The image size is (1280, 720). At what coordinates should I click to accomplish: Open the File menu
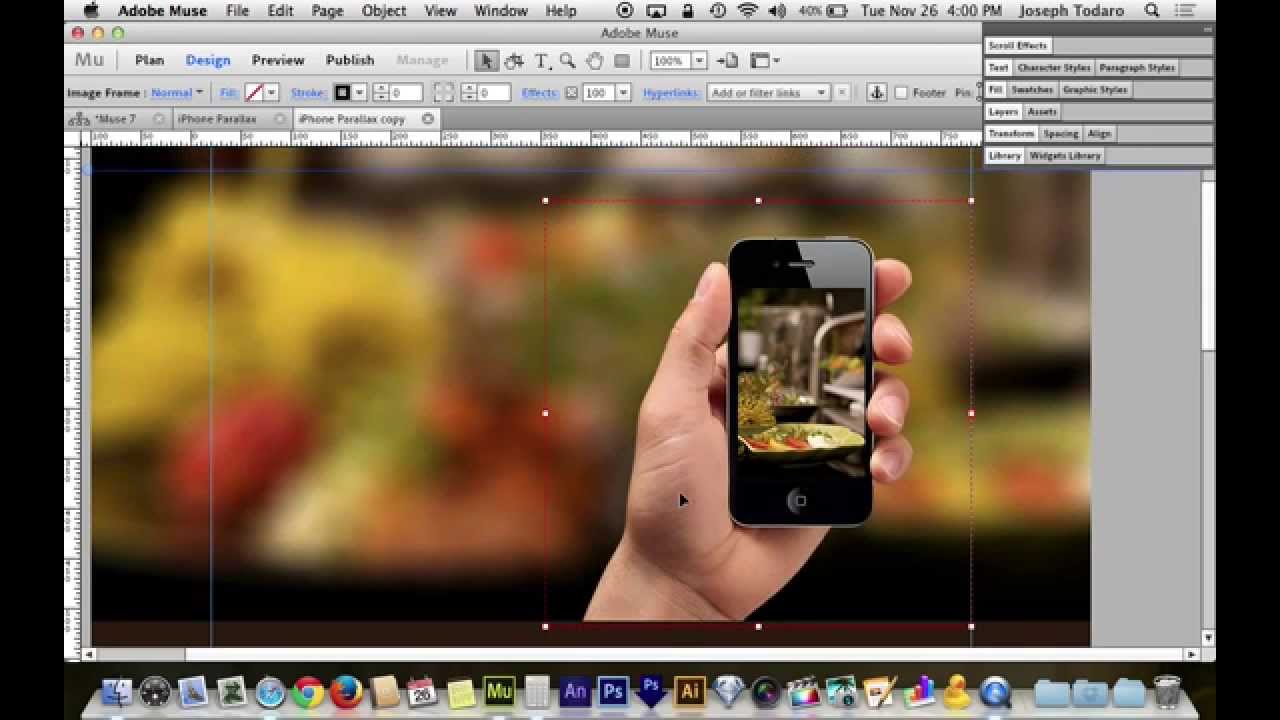click(237, 11)
